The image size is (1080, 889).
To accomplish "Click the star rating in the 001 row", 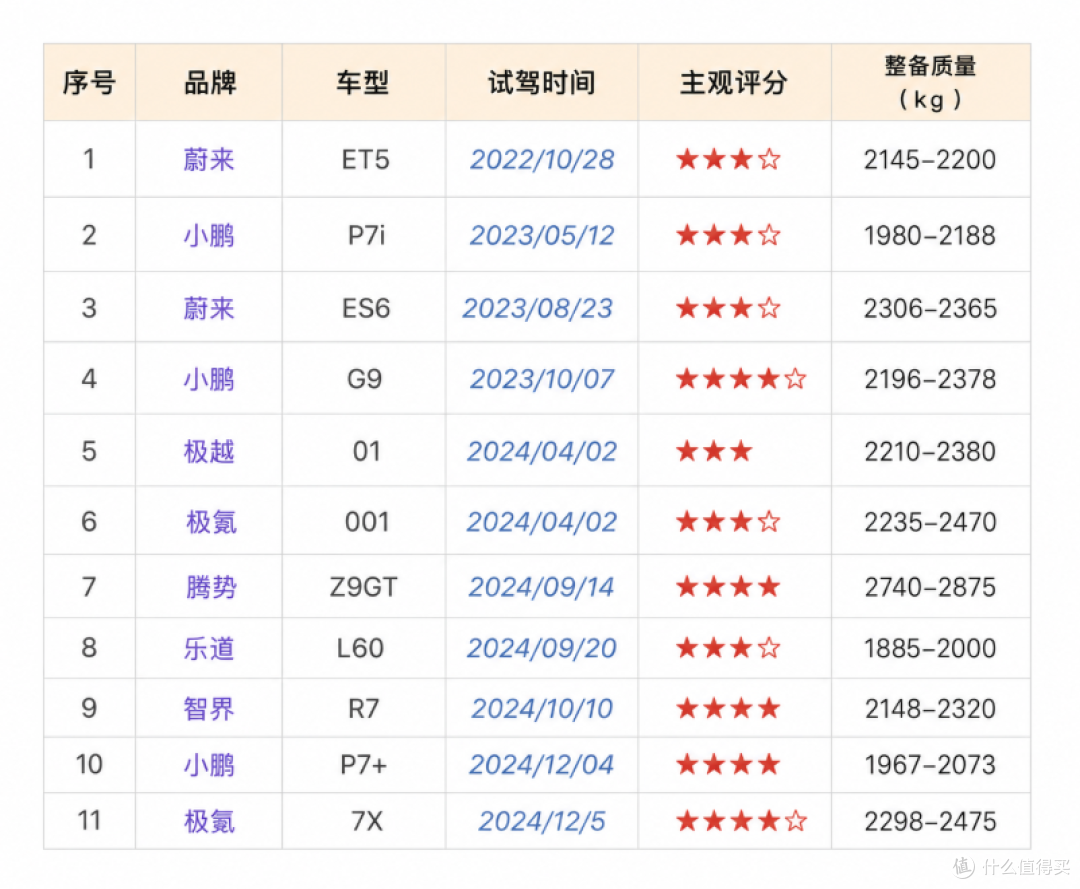I will pyautogui.click(x=728, y=522).
